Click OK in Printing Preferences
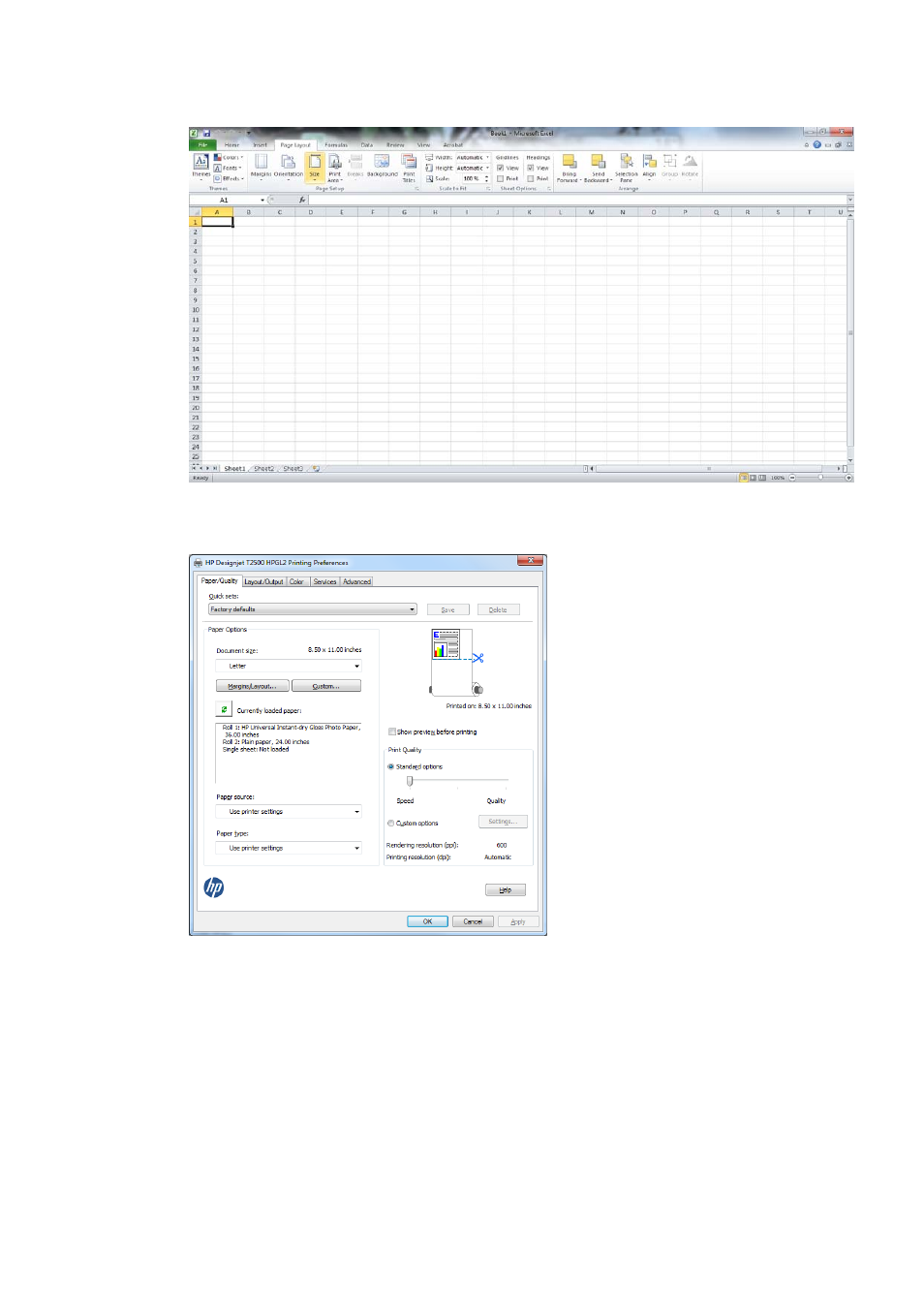924x1308 pixels. tap(427, 921)
